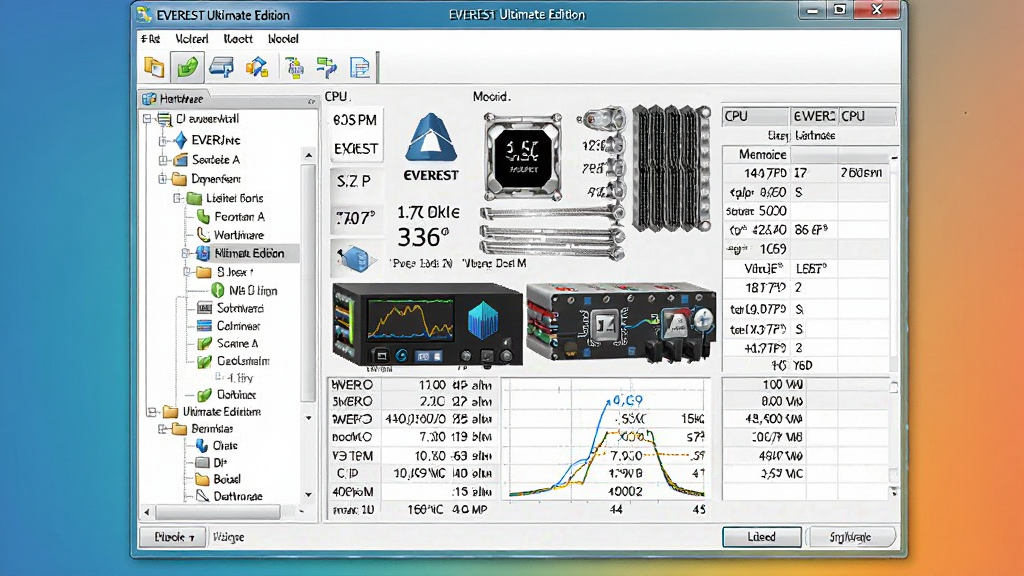The width and height of the screenshot is (1024, 576).
Task: Click the tree panel left scroll arrow
Action: (147, 511)
